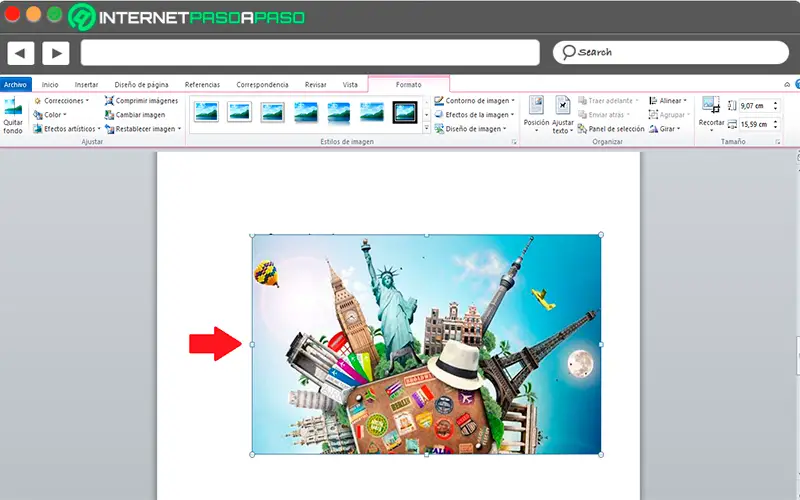Select the third image style thumbnail
This screenshot has height=500, width=800.
tap(272, 112)
